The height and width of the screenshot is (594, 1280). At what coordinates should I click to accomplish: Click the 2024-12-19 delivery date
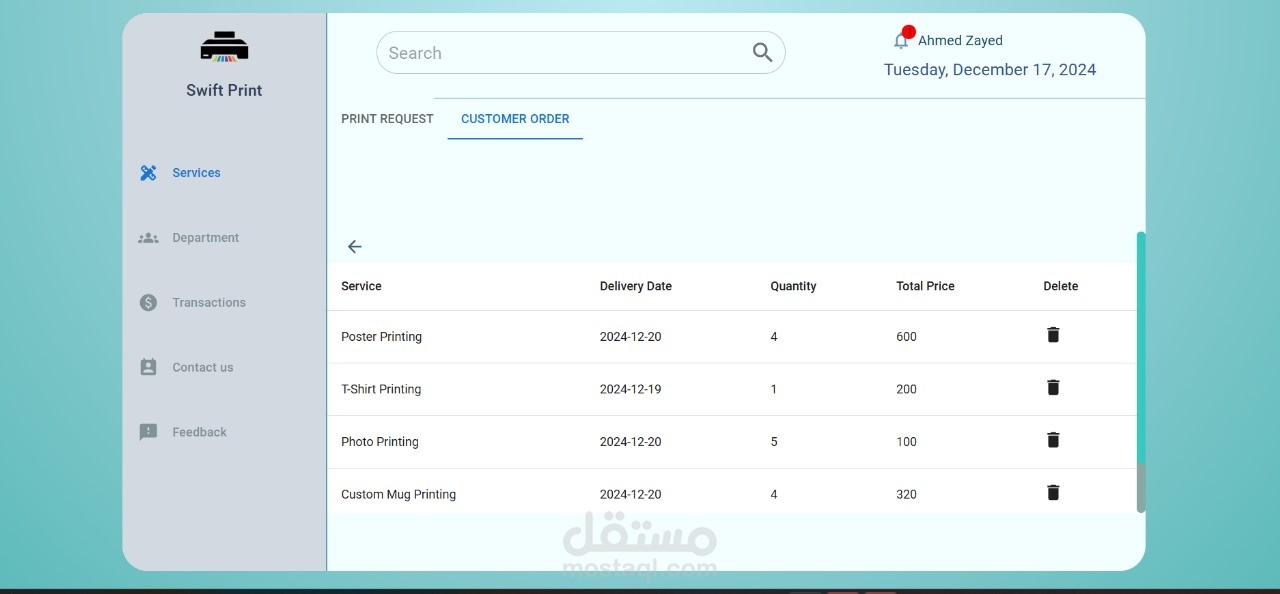(x=630, y=389)
